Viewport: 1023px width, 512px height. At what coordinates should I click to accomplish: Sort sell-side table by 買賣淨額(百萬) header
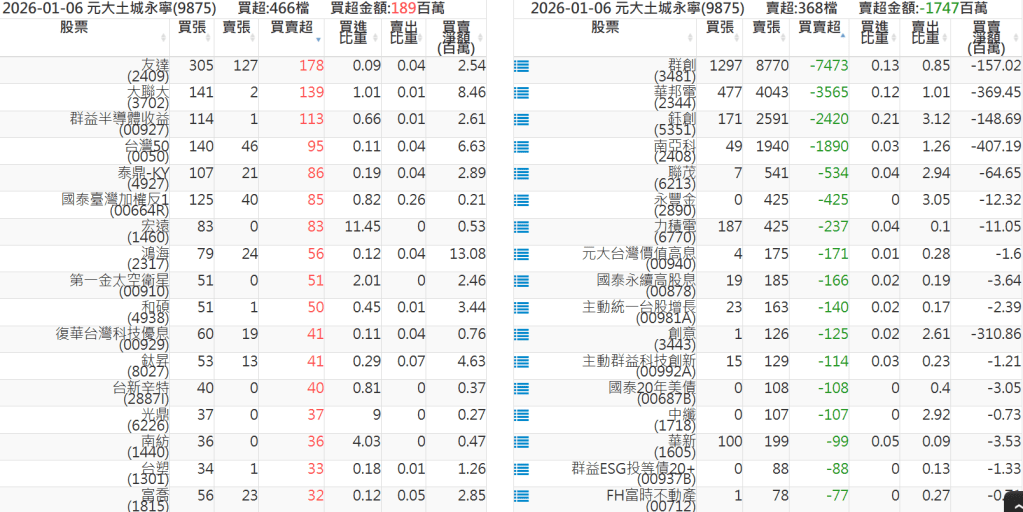pyautogui.click(x=986, y=37)
